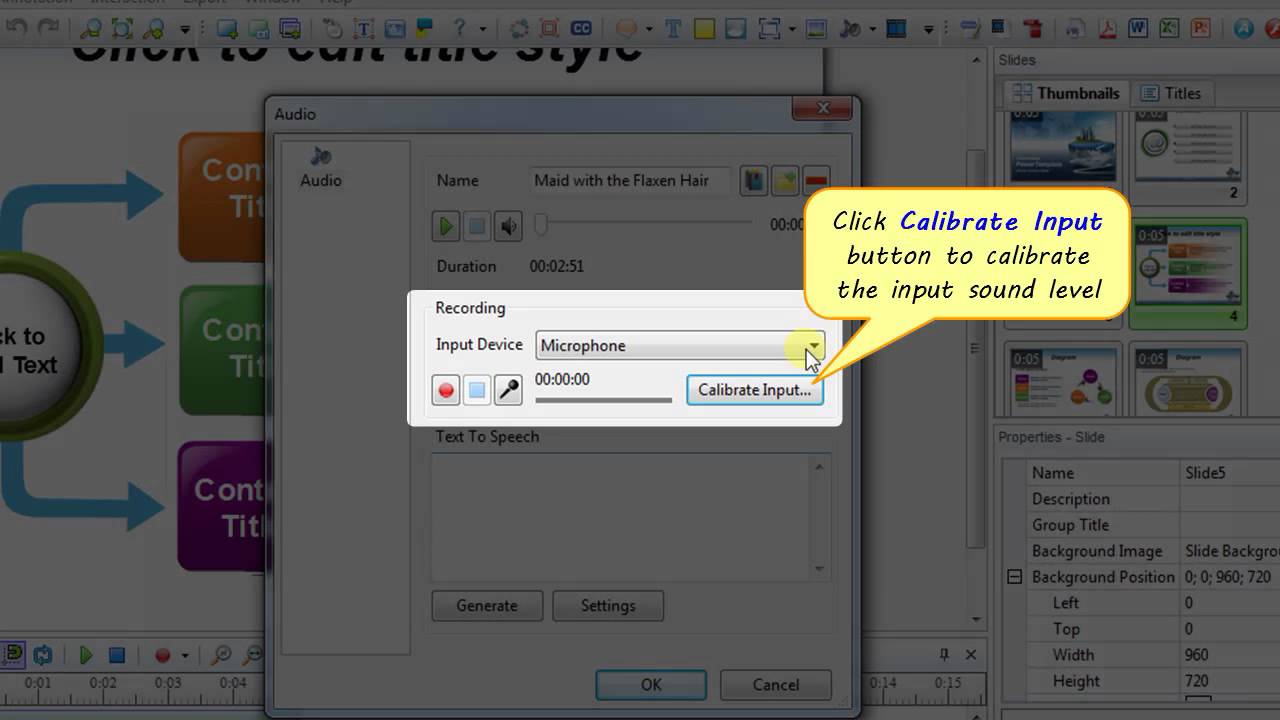Collapse the Background Position property group
1280x720 pixels.
click(x=1014, y=577)
